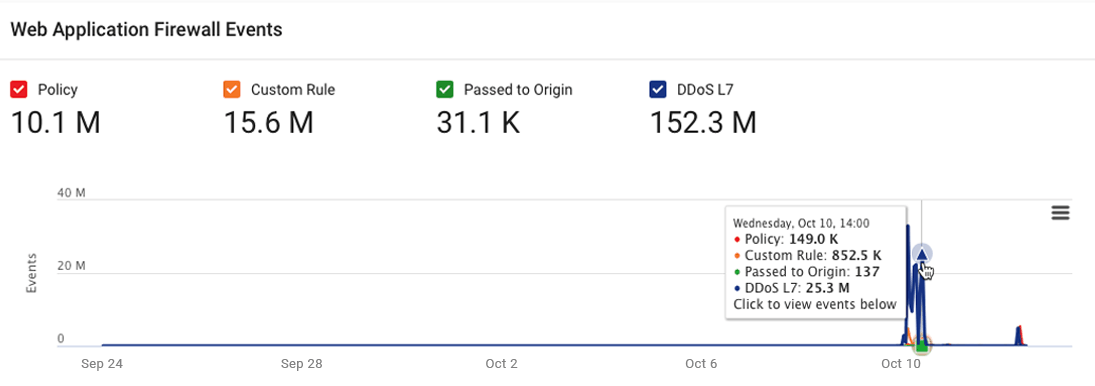The image size is (1095, 386).
Task: Click the green Passed to Origin square marker
Action: (922, 345)
